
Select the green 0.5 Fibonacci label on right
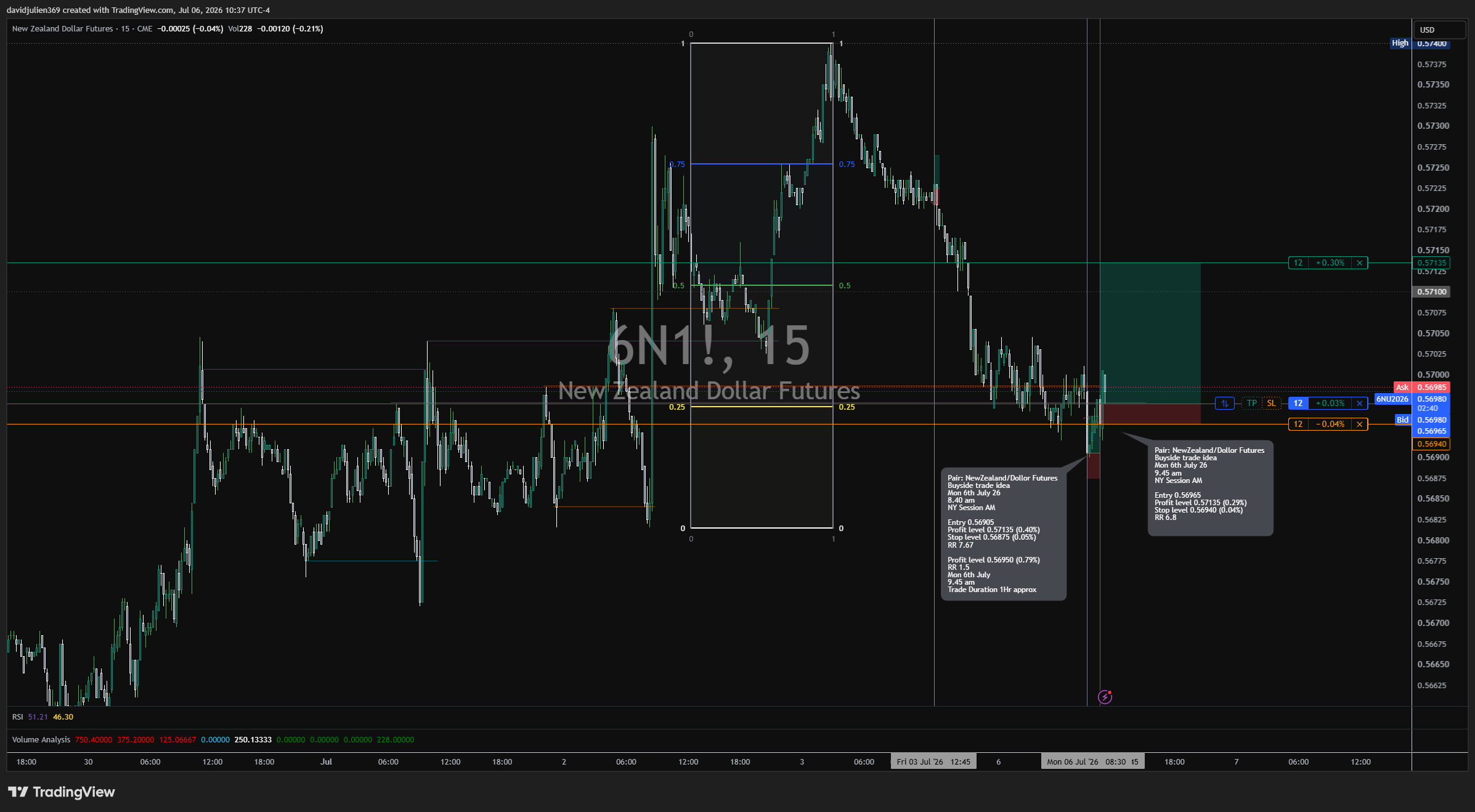845,286
